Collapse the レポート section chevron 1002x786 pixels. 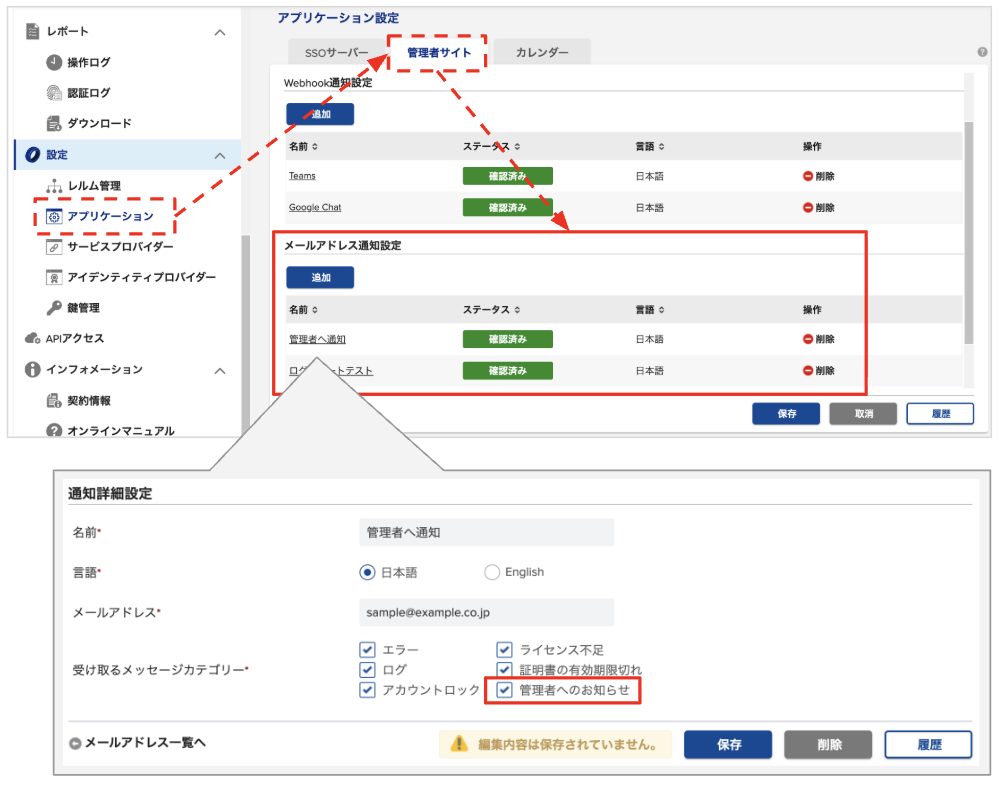[x=220, y=32]
